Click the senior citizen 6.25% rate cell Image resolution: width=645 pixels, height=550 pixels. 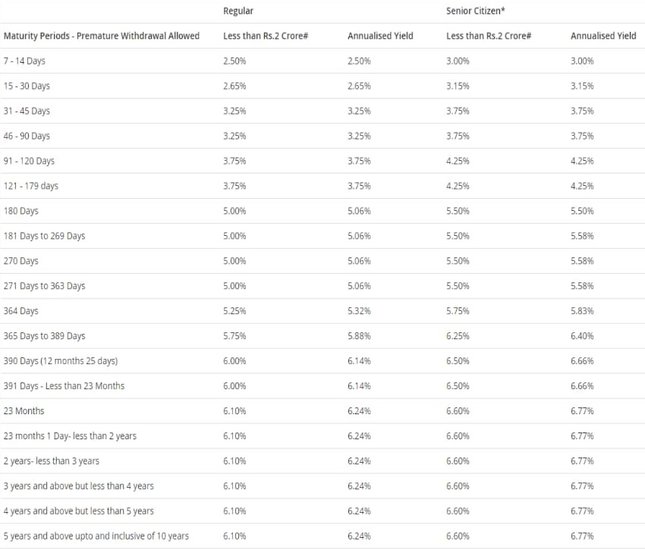coord(458,336)
